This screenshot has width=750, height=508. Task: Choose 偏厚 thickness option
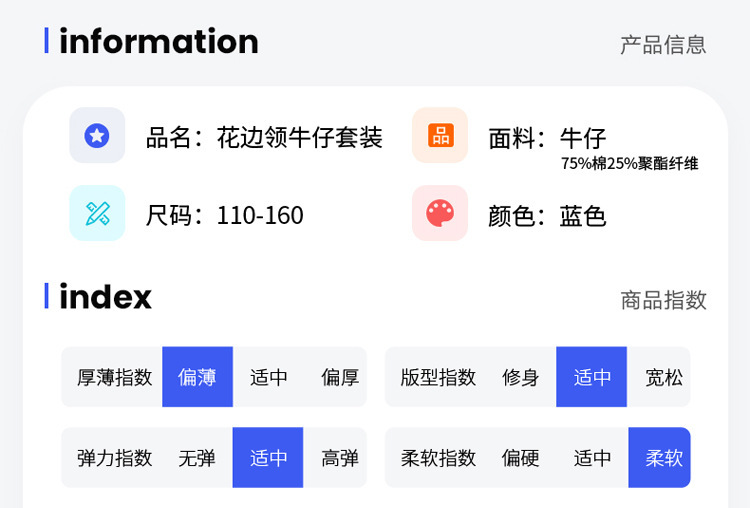pyautogui.click(x=340, y=377)
